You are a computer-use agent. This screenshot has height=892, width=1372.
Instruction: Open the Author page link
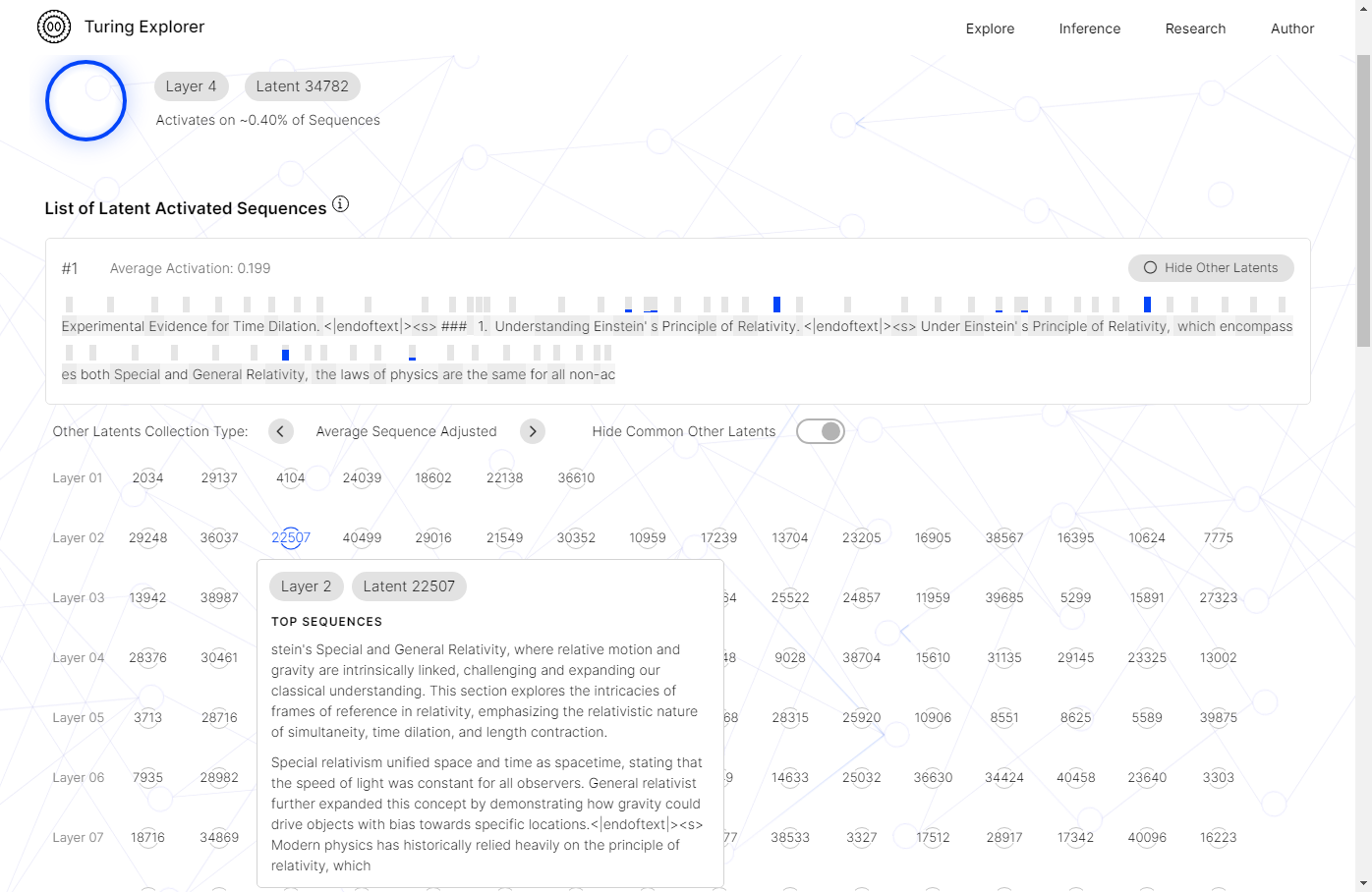(1291, 28)
